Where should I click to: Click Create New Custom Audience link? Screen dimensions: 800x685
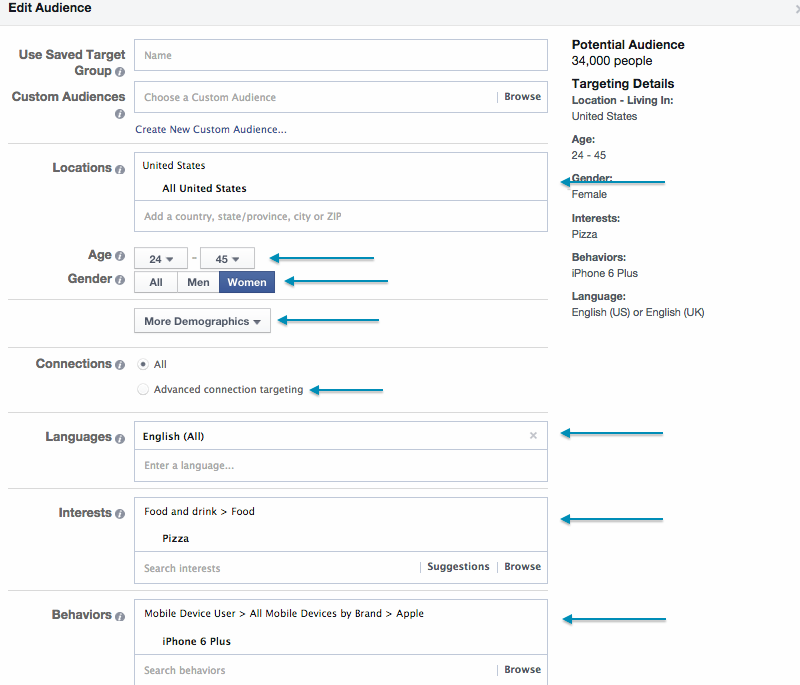click(210, 129)
